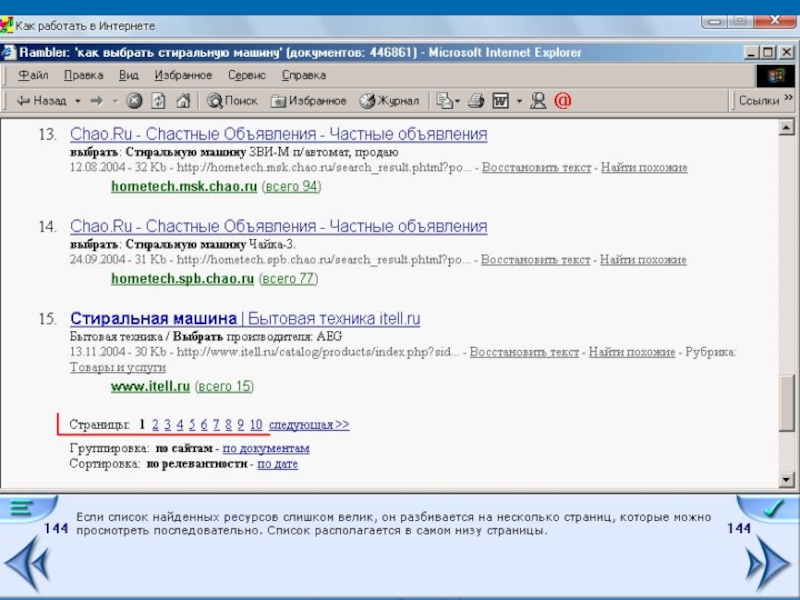Click the tutorial checkmark icon
Screen dimensions: 800x600
[773, 508]
